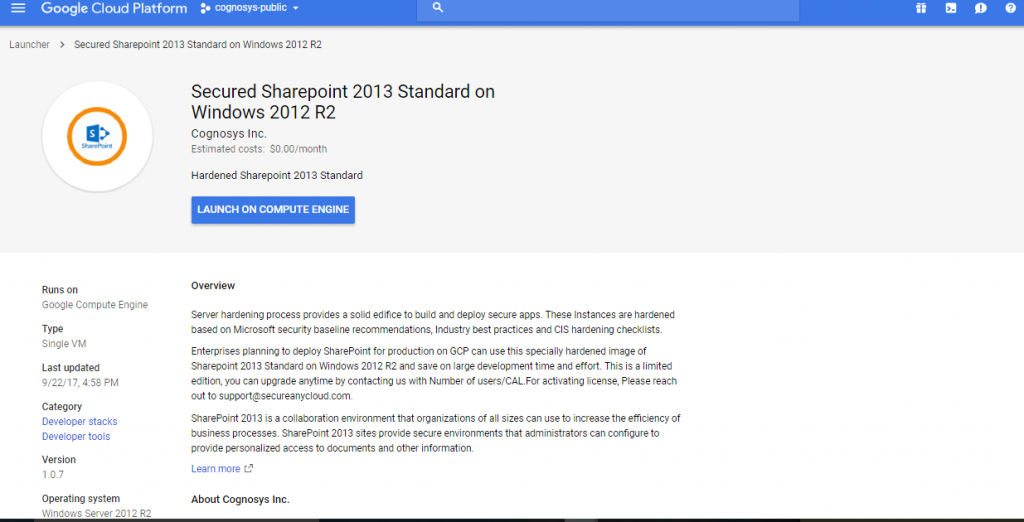Viewport: 1024px width, 522px height.
Task: Click the 'Overview' heading
Action: (213, 285)
